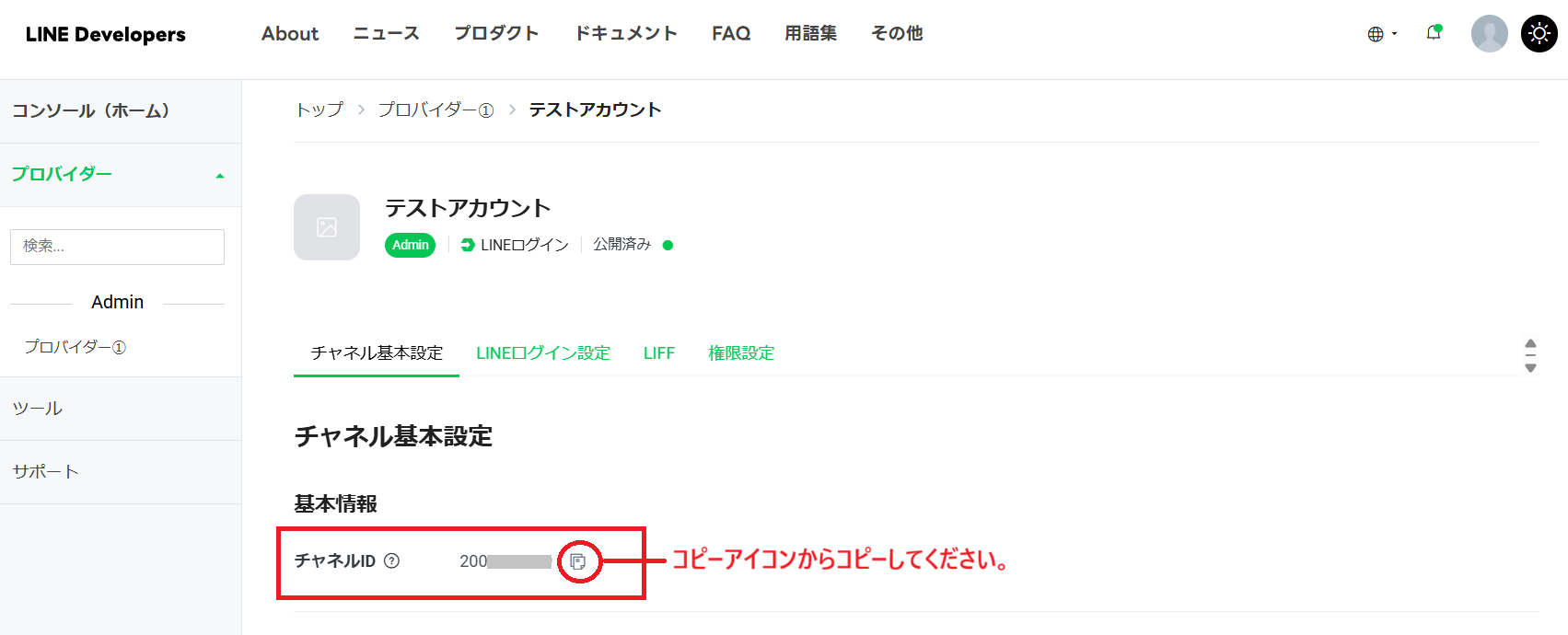Switch to the LINEログイン設定 tab

point(543,353)
